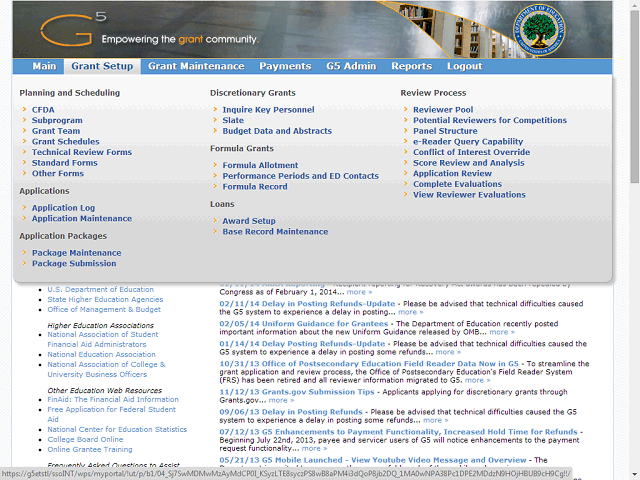Open State Higher Education Agencies link

coord(105,299)
